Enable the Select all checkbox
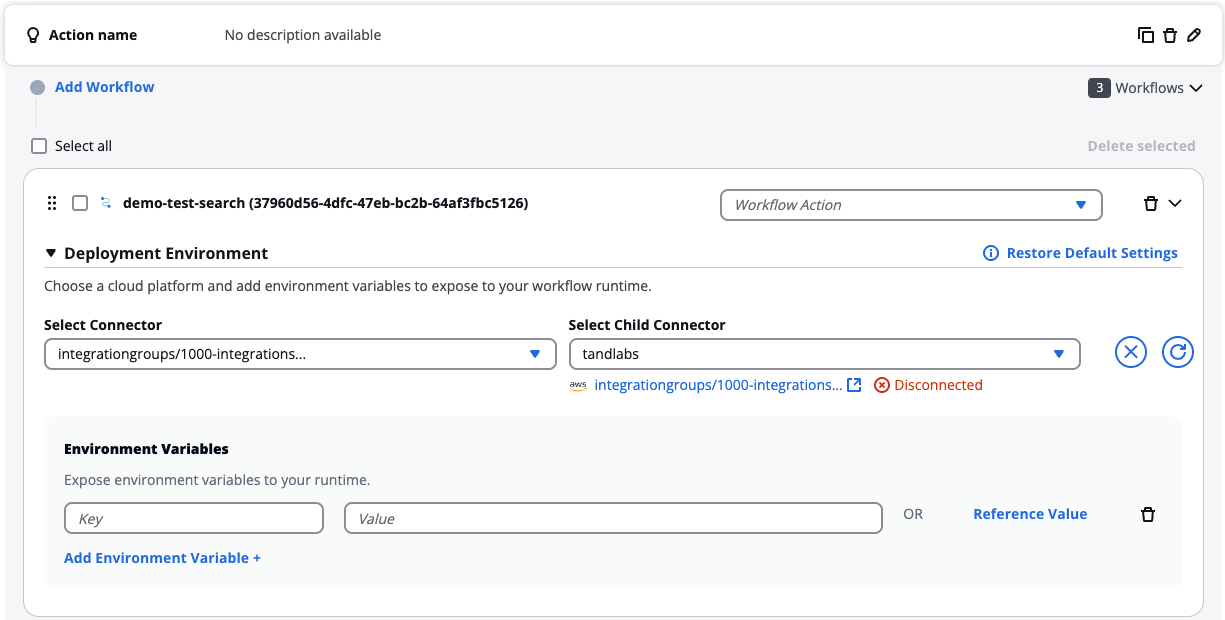The width and height of the screenshot is (1225, 620). (x=38, y=145)
